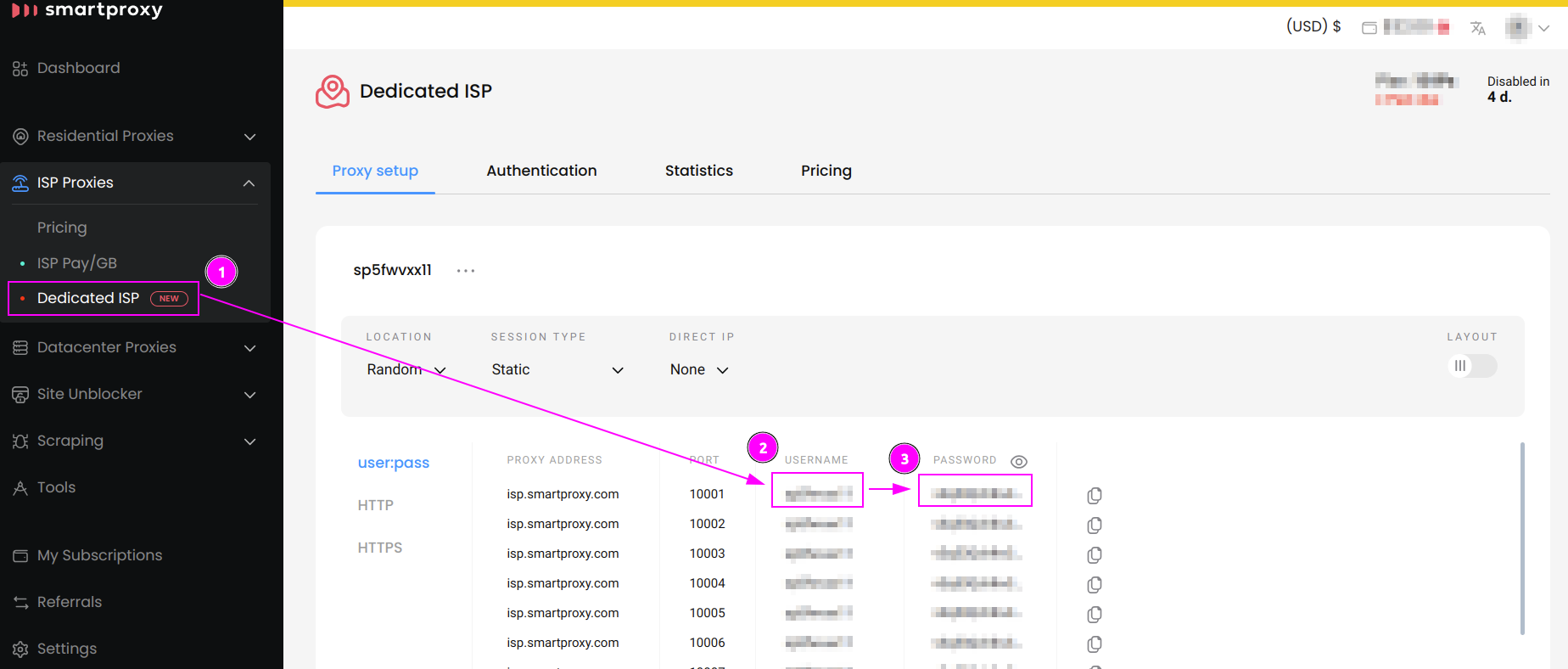The height and width of the screenshot is (669, 1568).
Task: Click the user avatar thumbnail
Action: 1518,28
